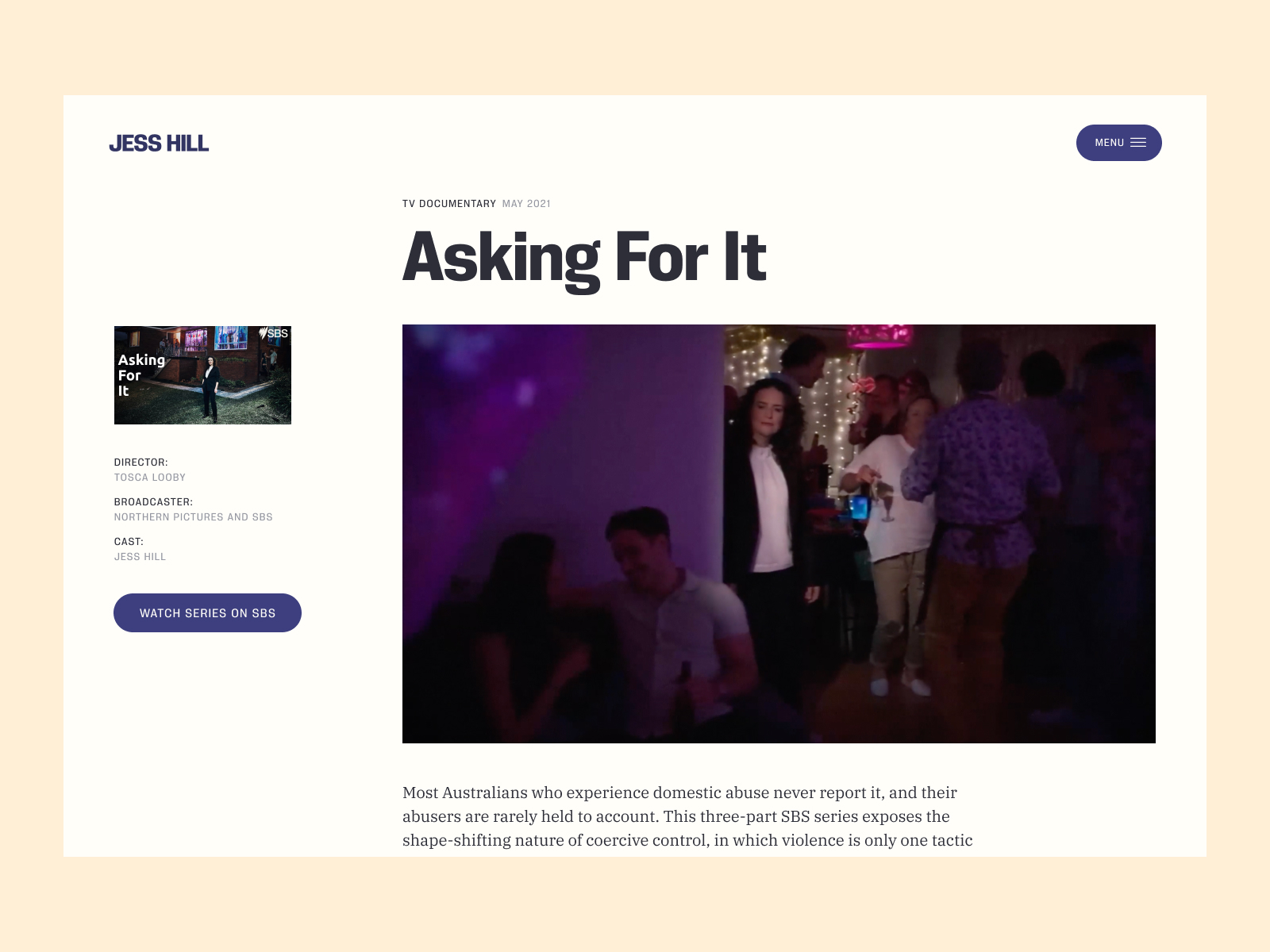Click the May 2021 date text
The width and height of the screenshot is (1270, 952).
[526, 204]
